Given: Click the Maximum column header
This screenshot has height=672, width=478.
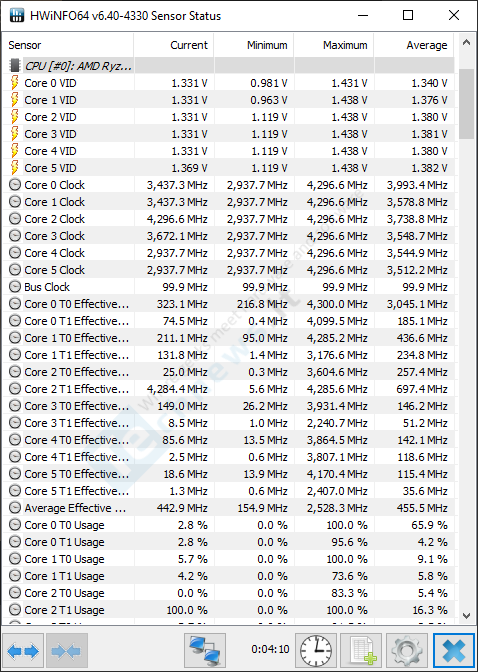Looking at the screenshot, I should coord(334,45).
